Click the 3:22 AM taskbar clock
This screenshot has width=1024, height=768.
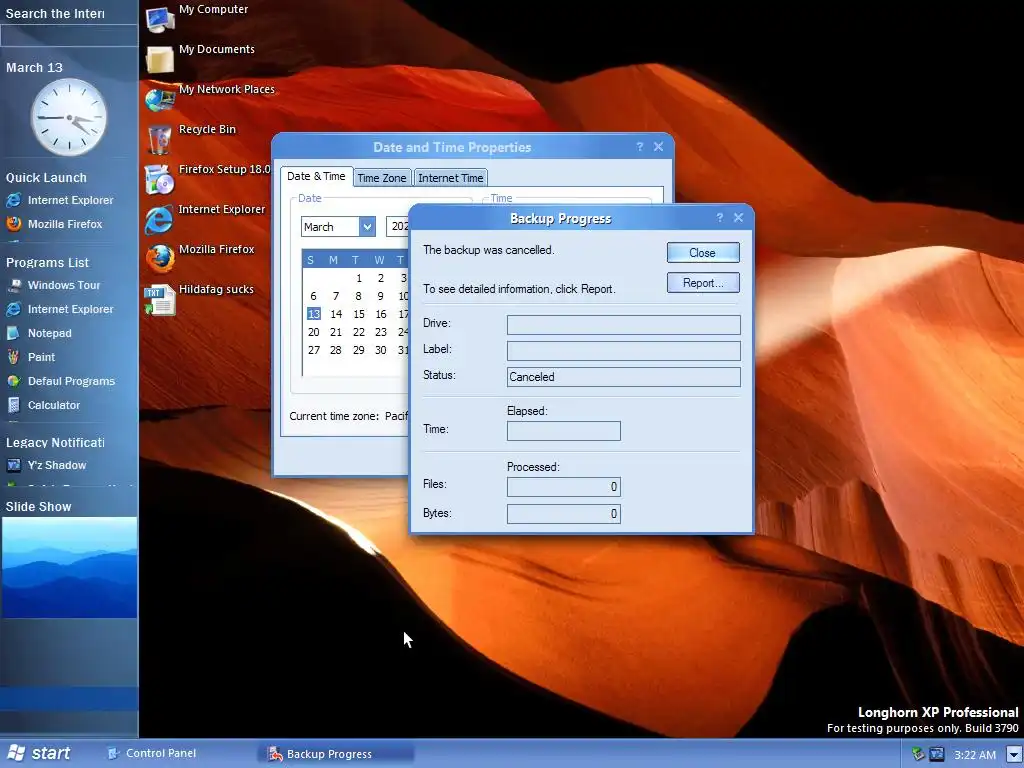975,755
